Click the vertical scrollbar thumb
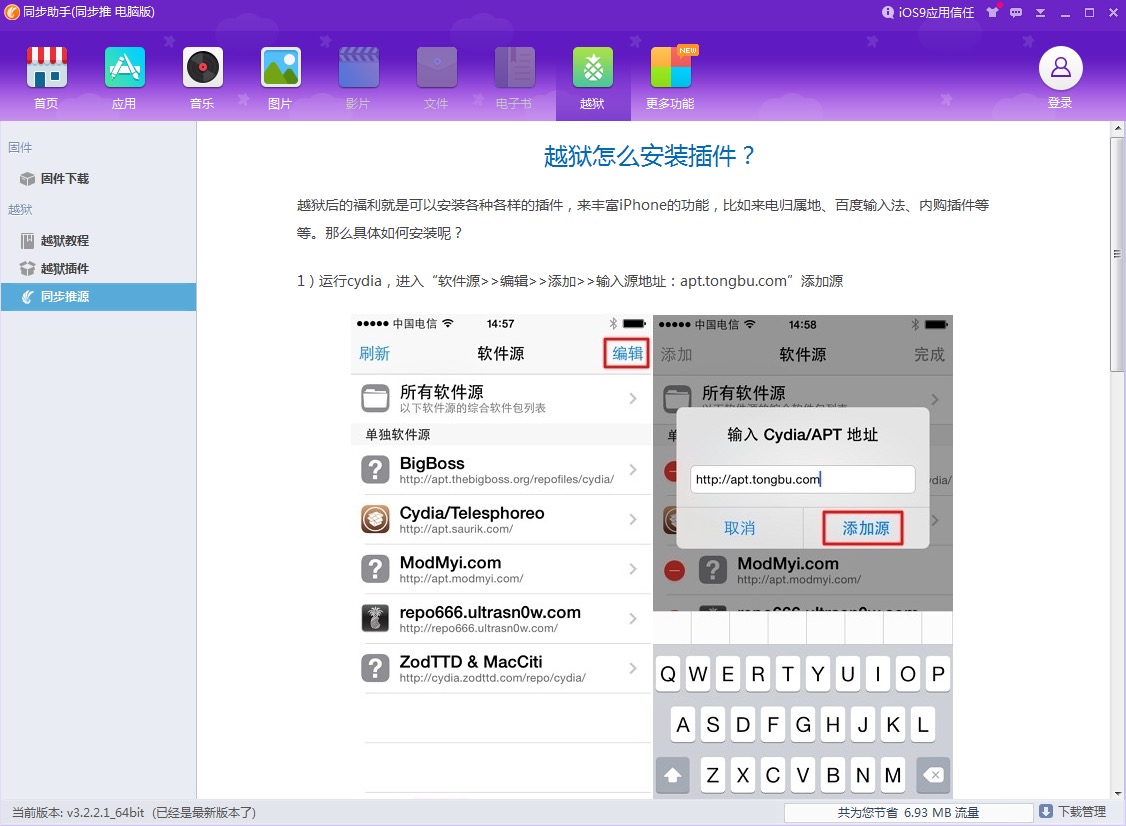 (1117, 254)
